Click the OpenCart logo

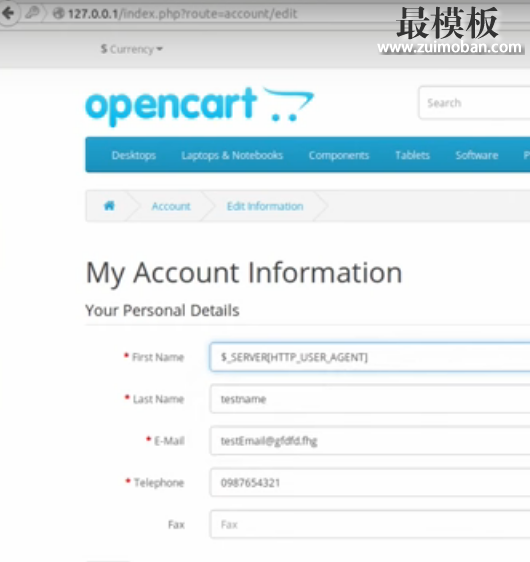[200, 106]
